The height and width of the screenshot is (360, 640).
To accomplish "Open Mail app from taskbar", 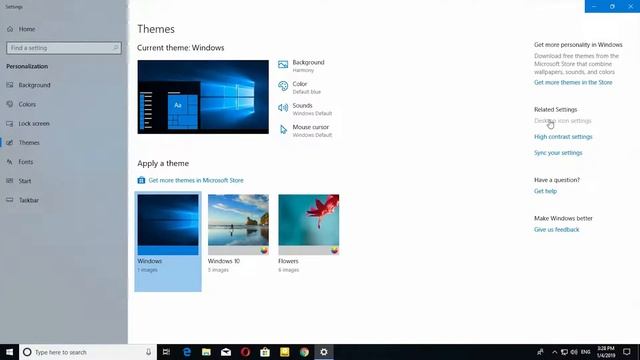I will tap(226, 352).
